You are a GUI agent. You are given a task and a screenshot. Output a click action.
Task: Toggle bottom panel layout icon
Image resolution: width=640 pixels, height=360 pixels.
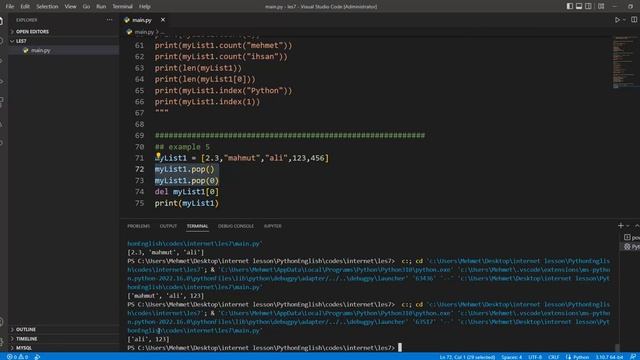[579, 7]
